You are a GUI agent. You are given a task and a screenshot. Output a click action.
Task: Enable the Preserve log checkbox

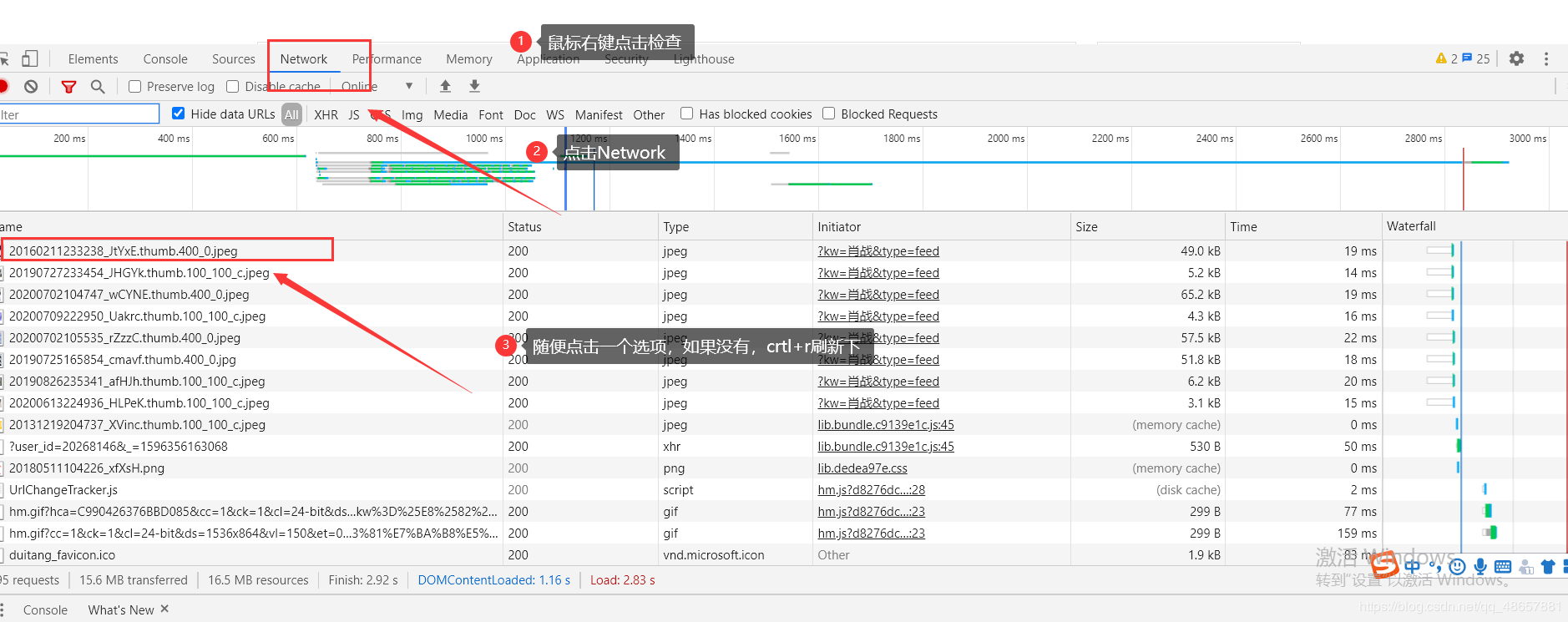(135, 87)
